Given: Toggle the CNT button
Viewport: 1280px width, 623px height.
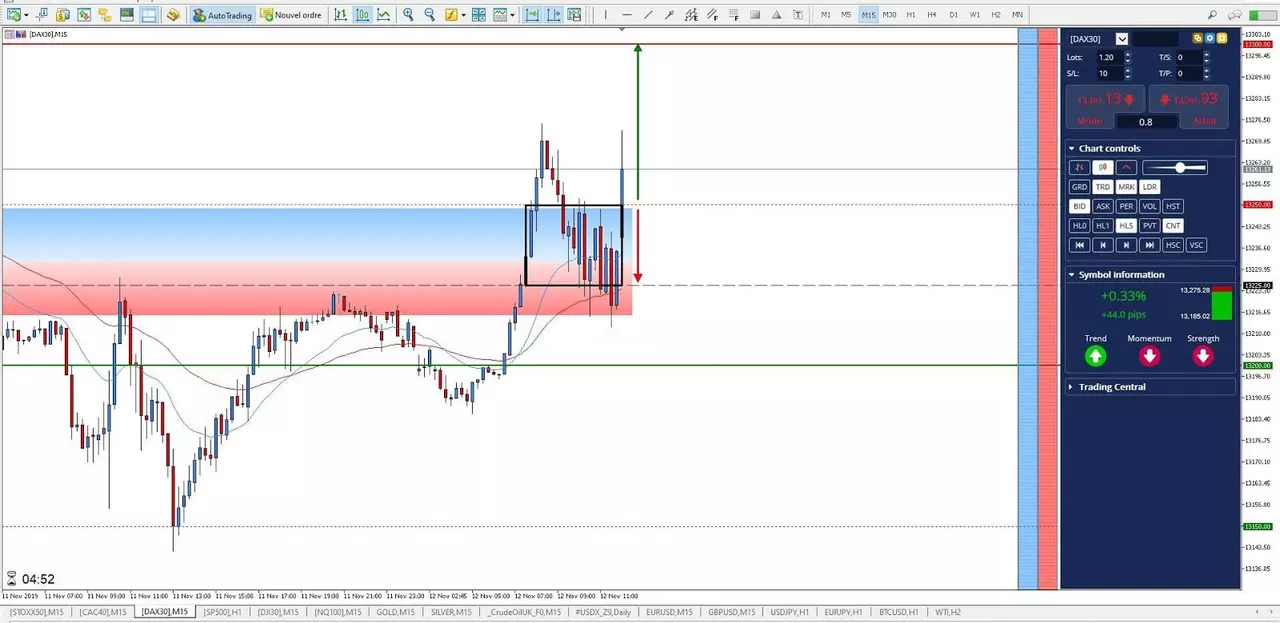Looking at the screenshot, I should 1173,226.
